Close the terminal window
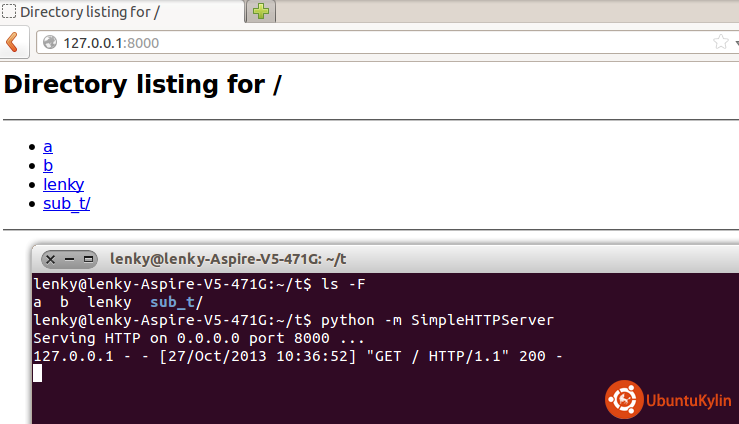 point(51,259)
